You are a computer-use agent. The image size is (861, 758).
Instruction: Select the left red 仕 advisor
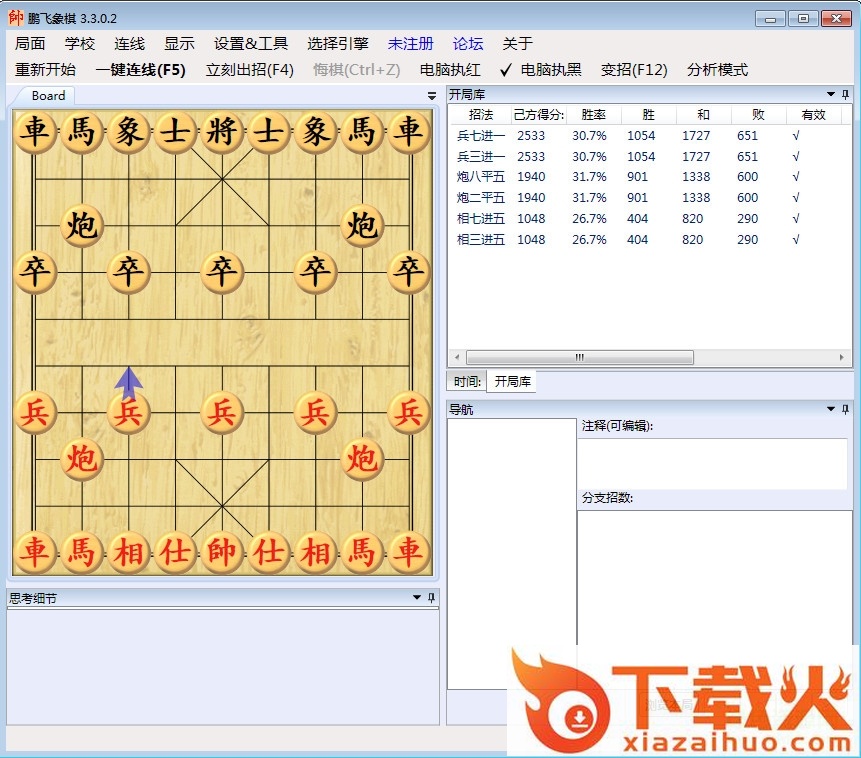pyautogui.click(x=175, y=552)
